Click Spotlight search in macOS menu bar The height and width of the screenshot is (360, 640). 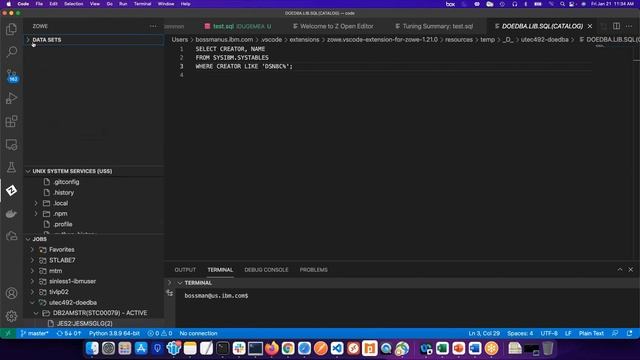coord(562,4)
